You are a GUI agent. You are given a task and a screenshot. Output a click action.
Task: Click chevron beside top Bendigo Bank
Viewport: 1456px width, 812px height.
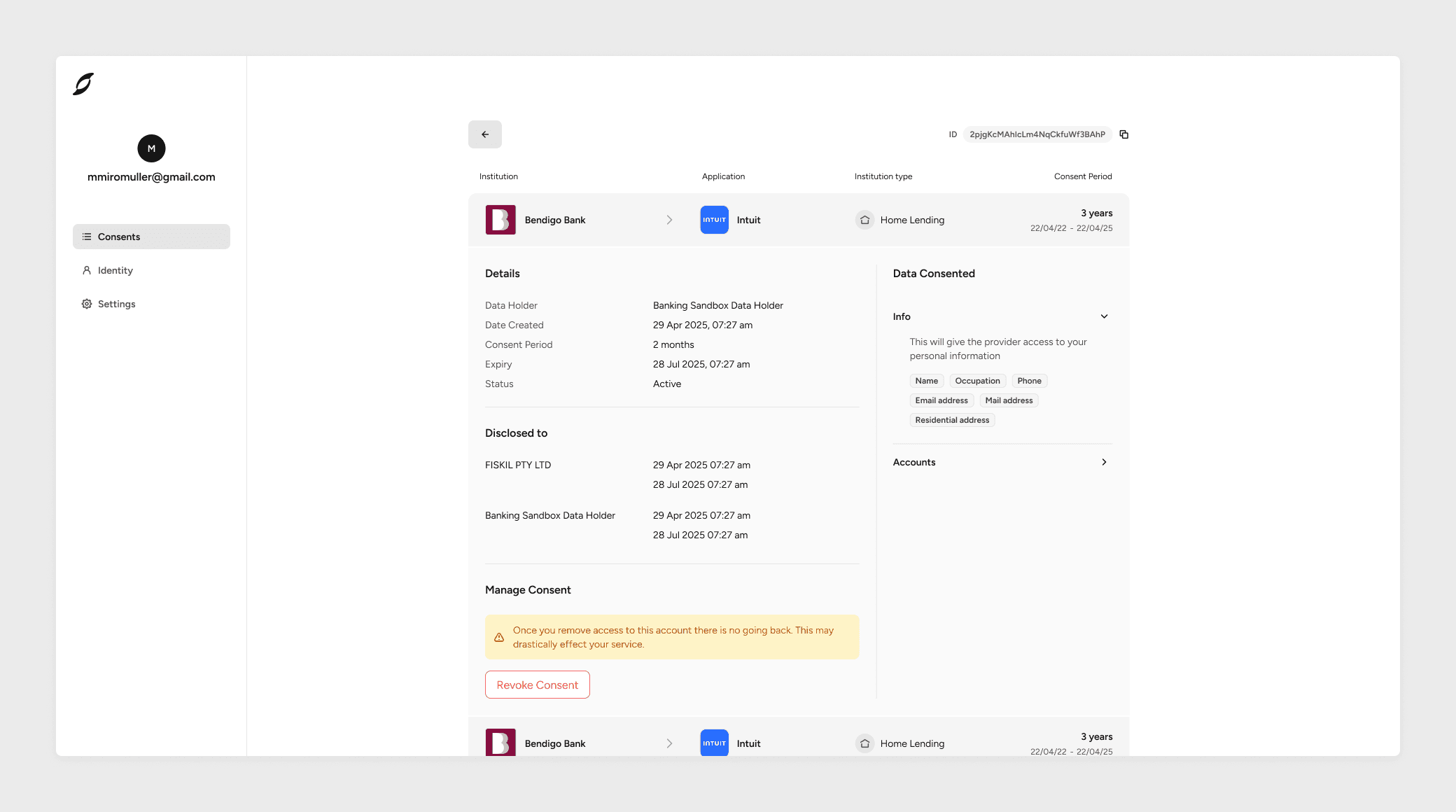click(669, 220)
